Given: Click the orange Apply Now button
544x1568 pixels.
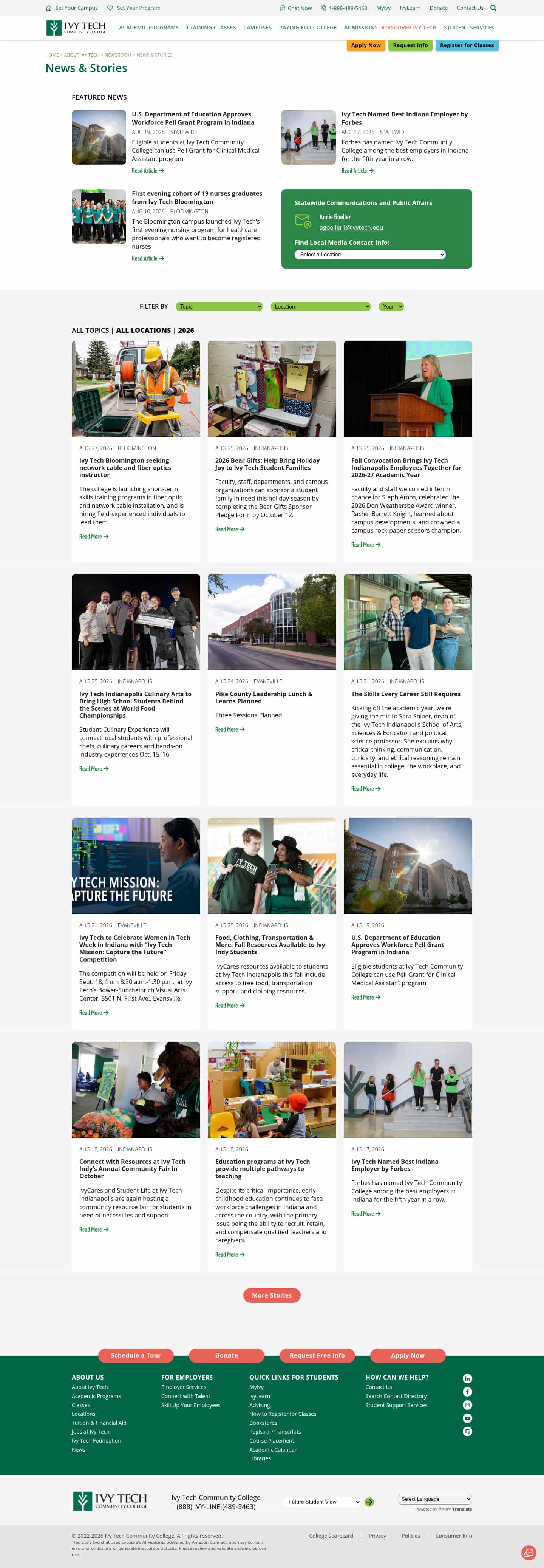Looking at the screenshot, I should pyautogui.click(x=366, y=45).
